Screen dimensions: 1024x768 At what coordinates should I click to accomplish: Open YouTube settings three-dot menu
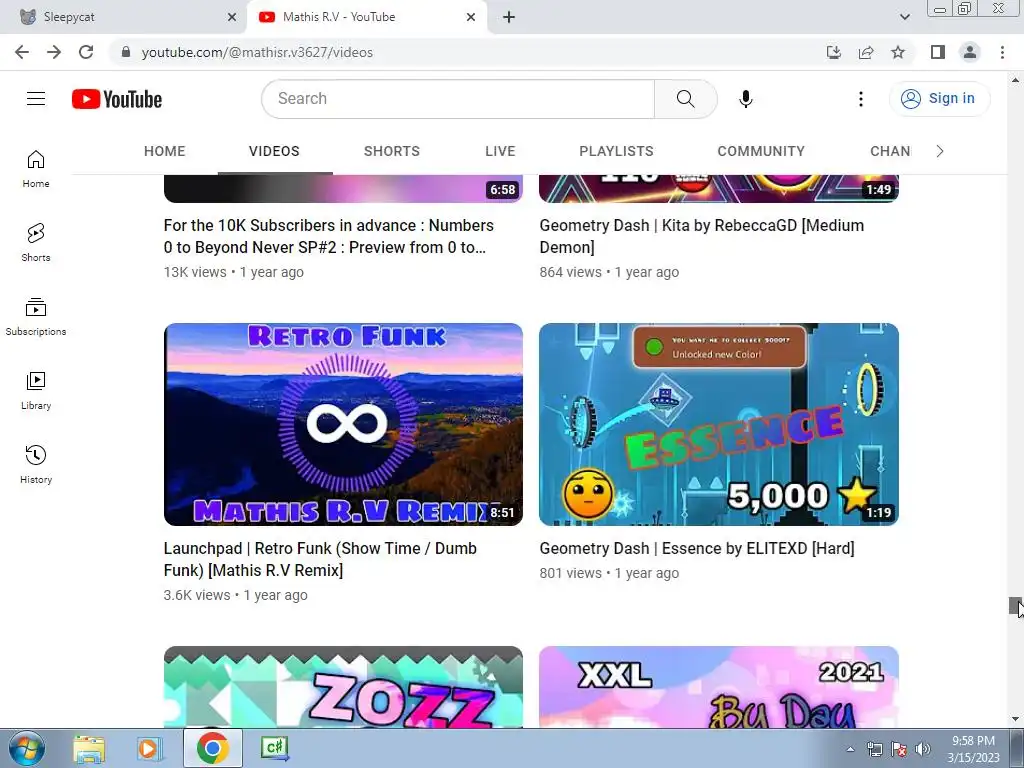pyautogui.click(x=861, y=99)
